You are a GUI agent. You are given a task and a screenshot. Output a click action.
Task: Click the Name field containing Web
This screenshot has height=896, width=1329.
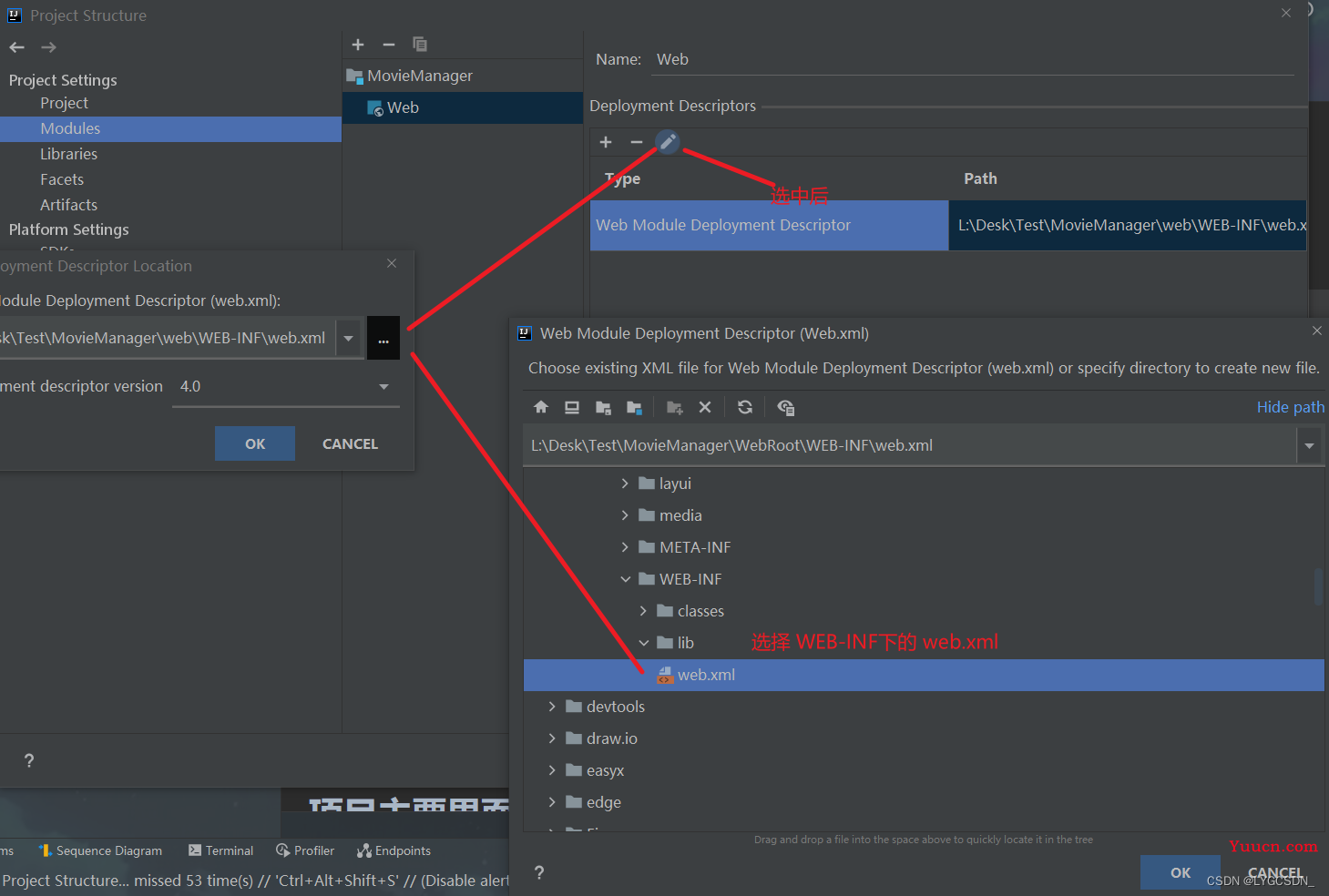975,59
